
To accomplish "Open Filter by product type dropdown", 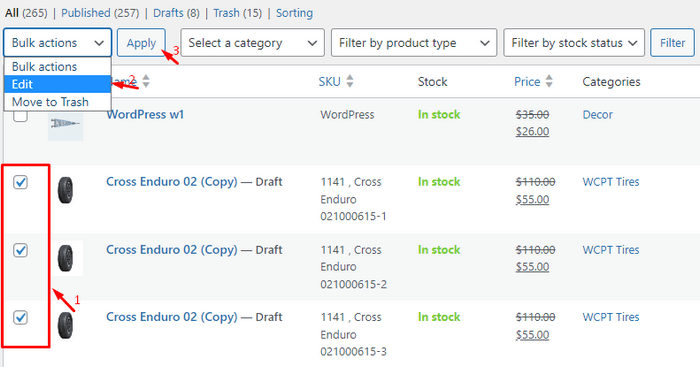I will click(414, 43).
